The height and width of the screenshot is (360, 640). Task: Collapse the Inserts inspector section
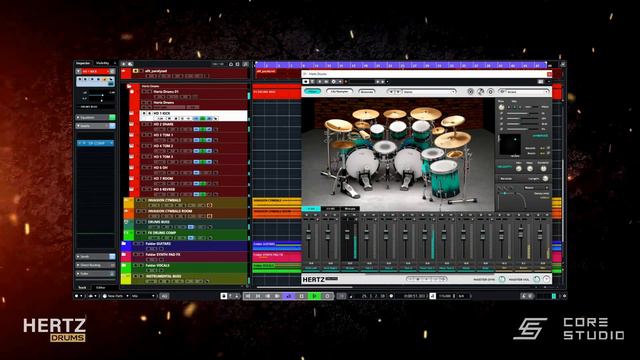[x=95, y=126]
